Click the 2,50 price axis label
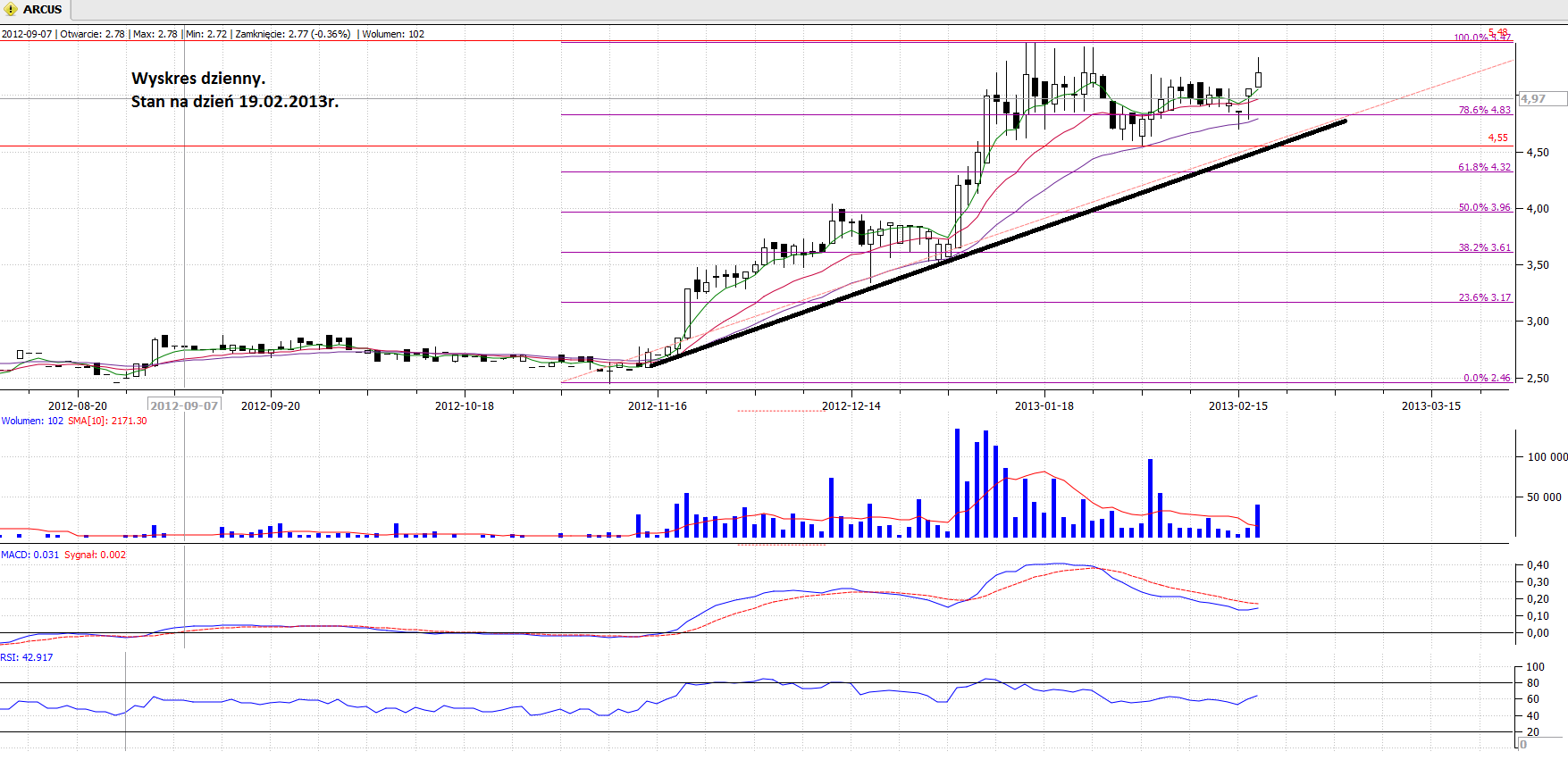 (1538, 378)
